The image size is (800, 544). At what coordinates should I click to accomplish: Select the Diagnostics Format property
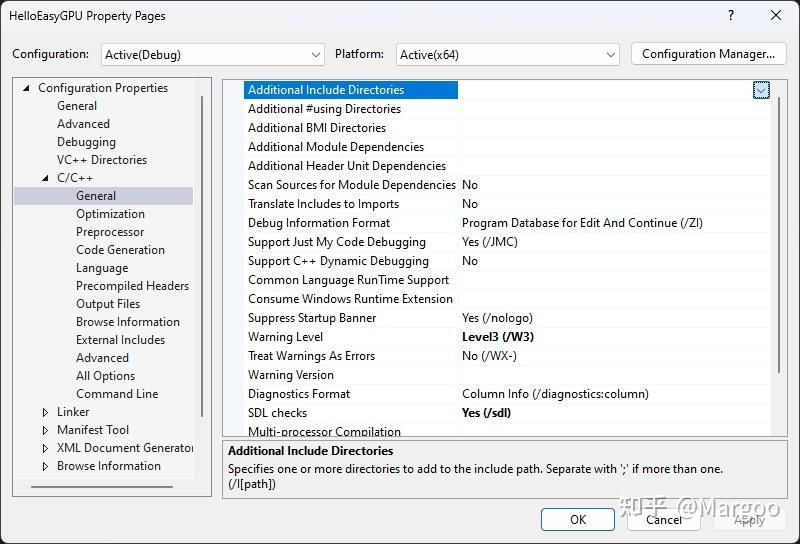(x=299, y=394)
